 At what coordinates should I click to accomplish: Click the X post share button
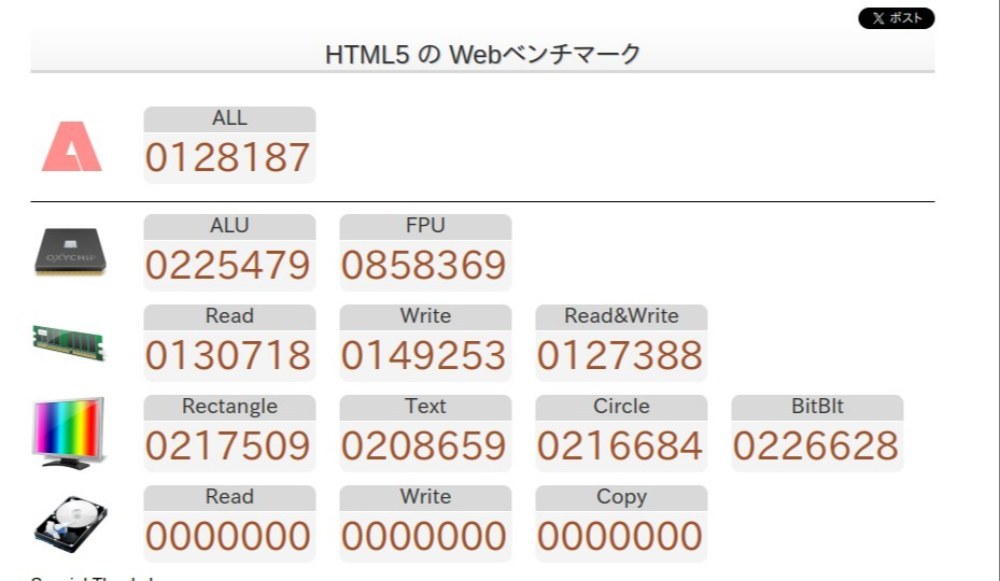coord(896,18)
